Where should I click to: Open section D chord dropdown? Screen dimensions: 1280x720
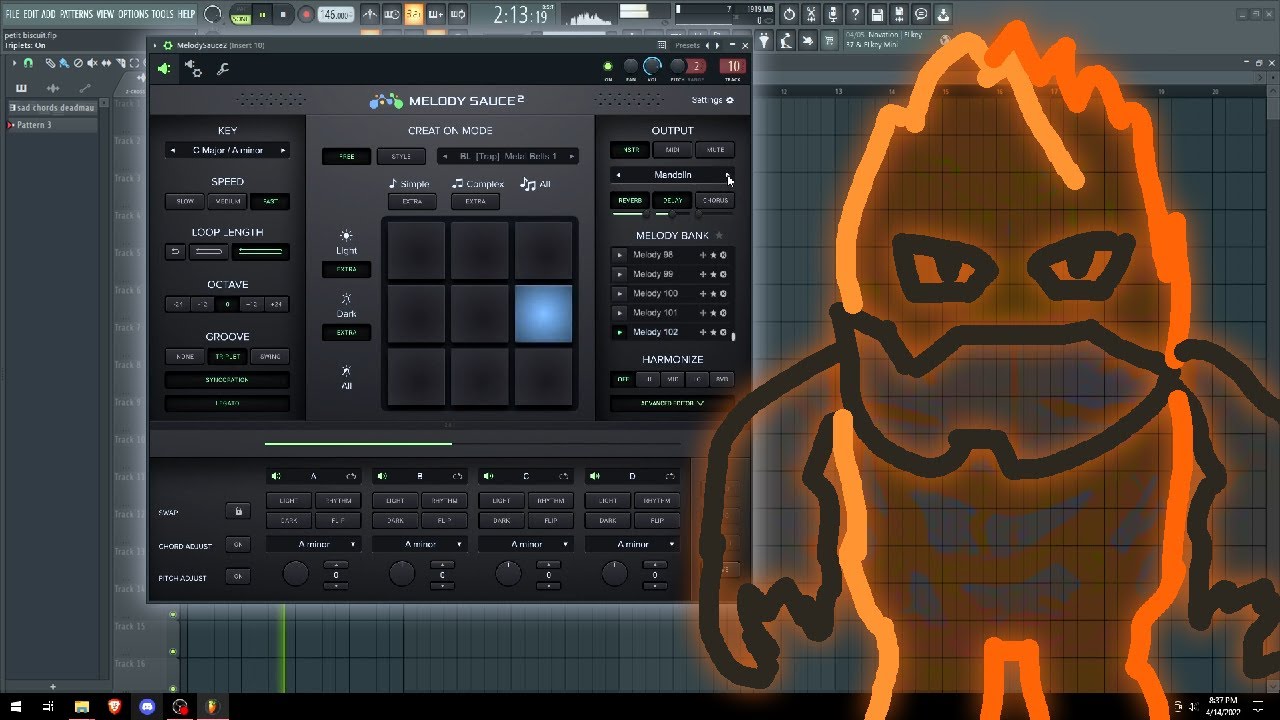[633, 544]
